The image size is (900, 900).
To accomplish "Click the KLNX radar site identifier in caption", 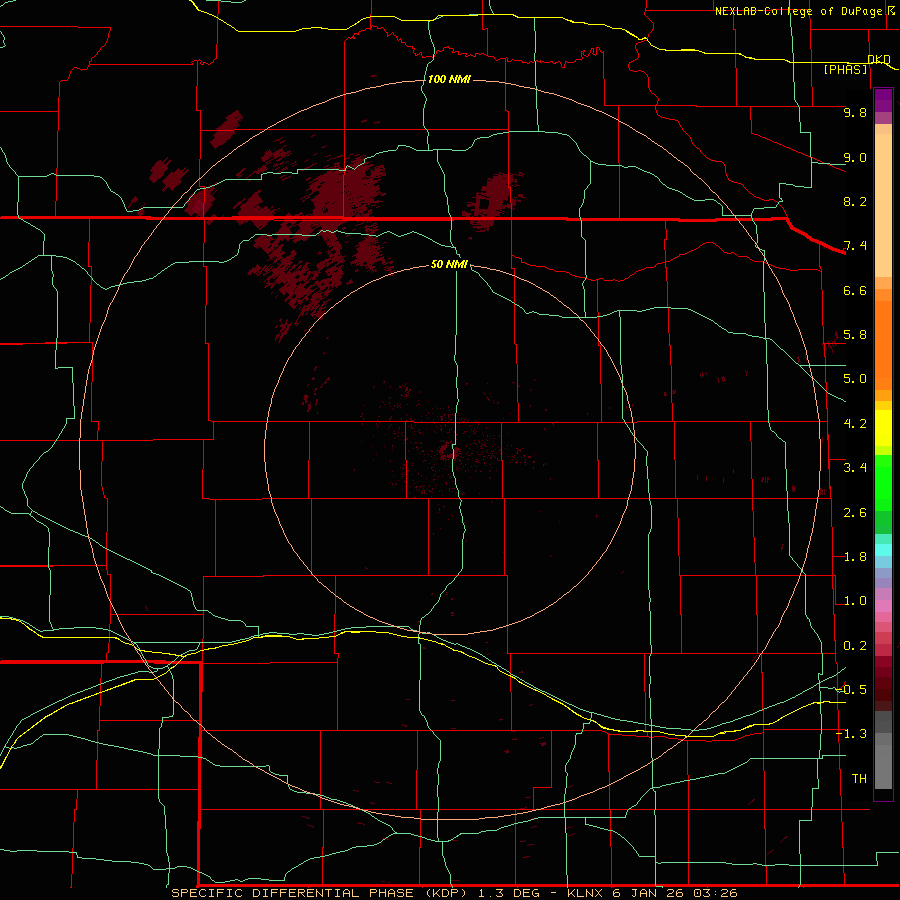I will [585, 893].
